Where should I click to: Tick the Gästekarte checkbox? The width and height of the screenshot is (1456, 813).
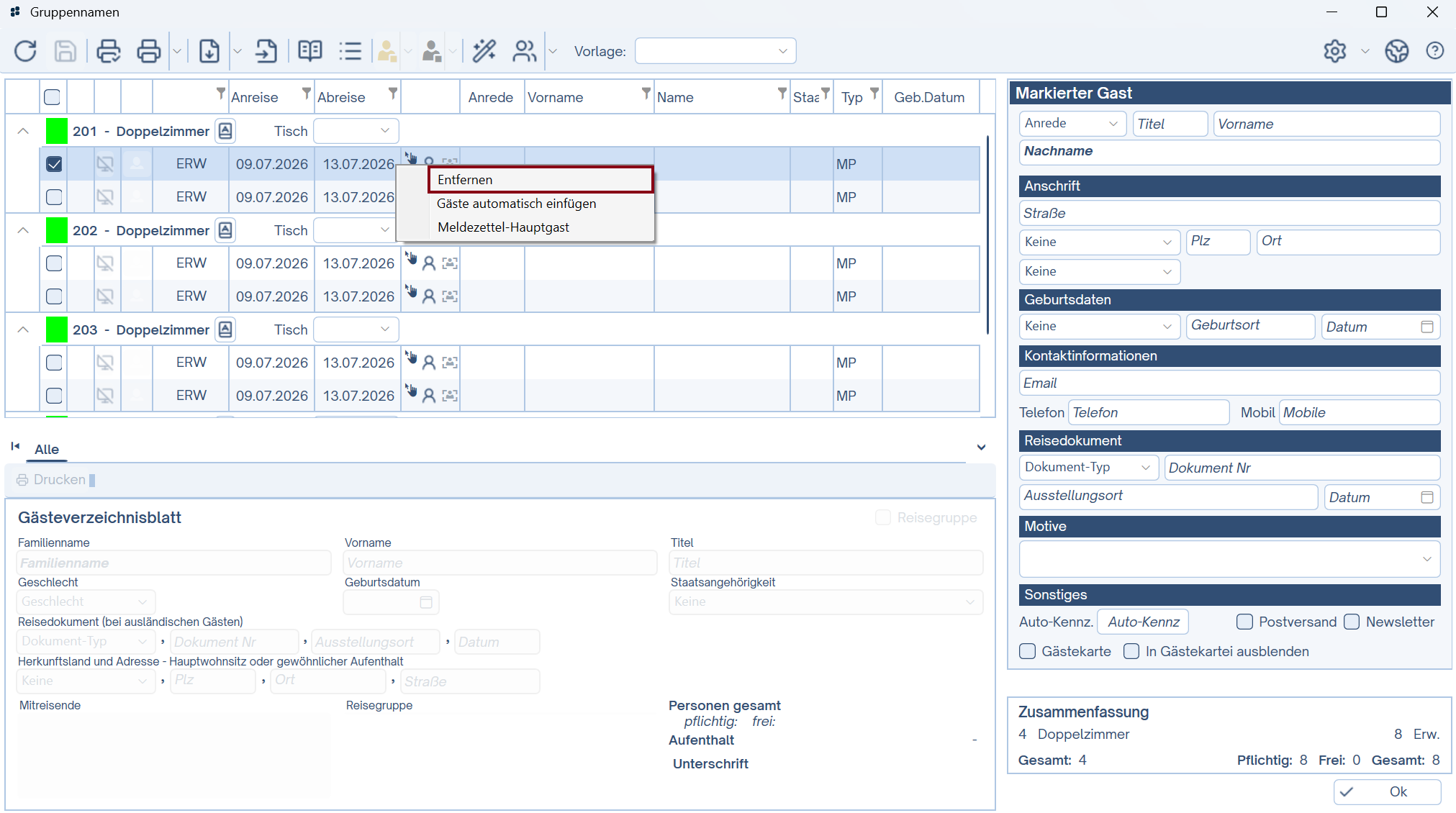click(x=1028, y=651)
